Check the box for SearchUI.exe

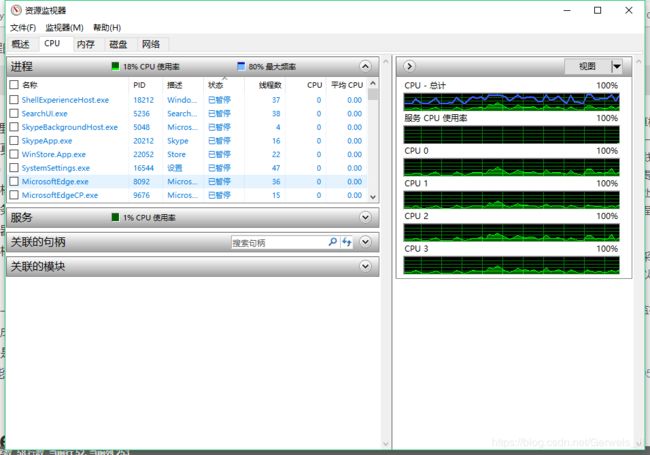coord(14,113)
